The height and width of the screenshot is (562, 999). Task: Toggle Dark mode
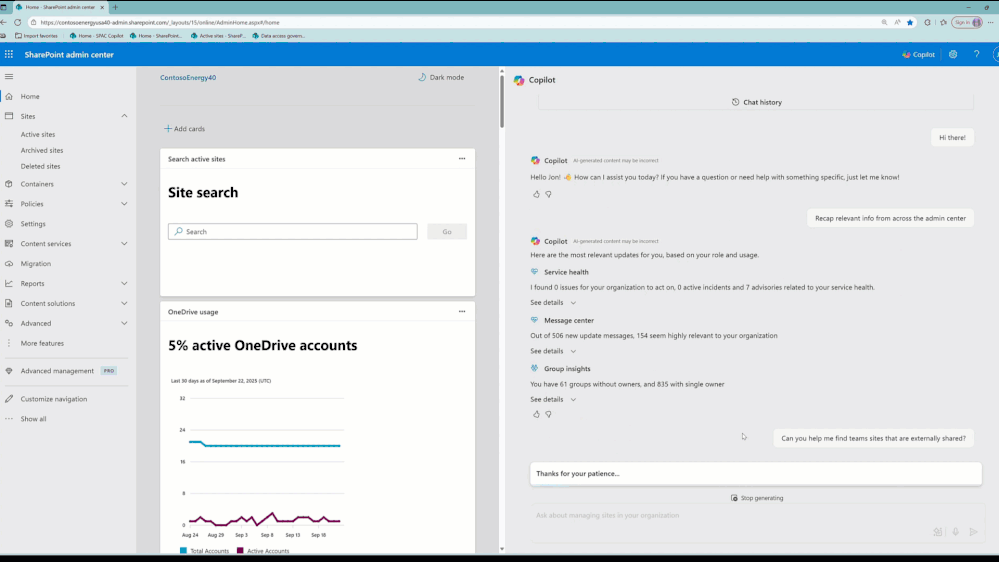point(441,77)
